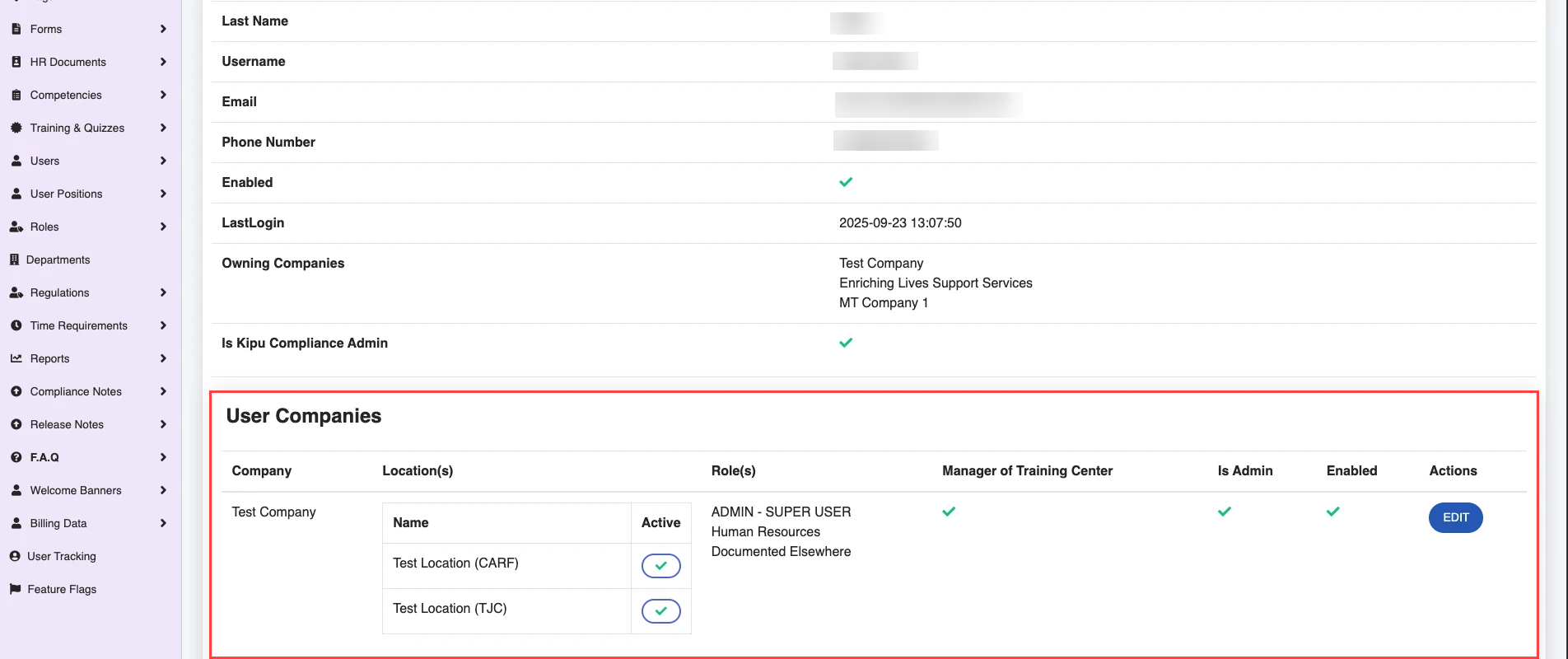Screen dimensions: 1568x659
Task: Open User Tracking menu item
Action: pos(62,556)
